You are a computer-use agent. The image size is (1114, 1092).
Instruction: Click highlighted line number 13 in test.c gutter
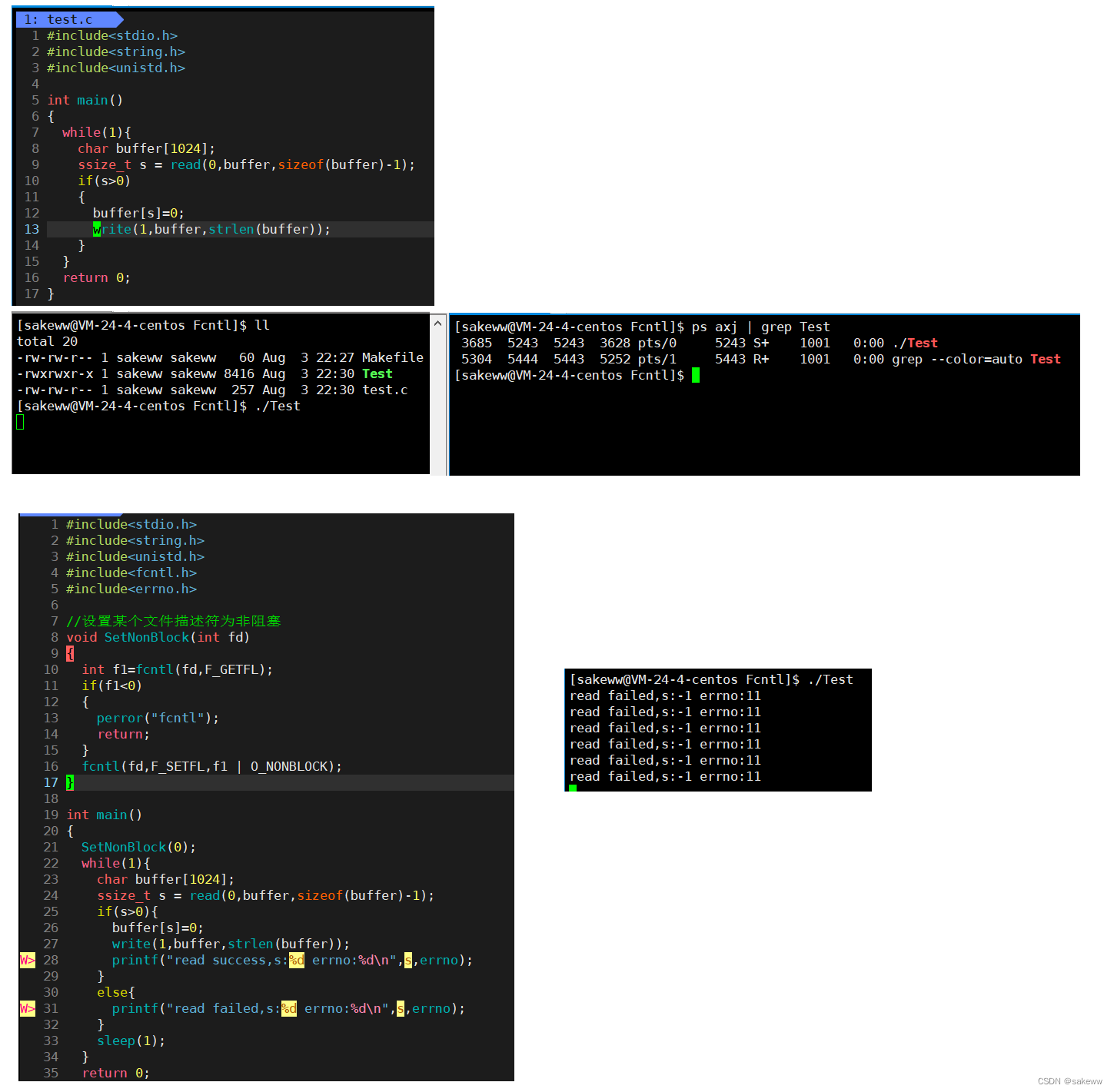tap(32, 229)
